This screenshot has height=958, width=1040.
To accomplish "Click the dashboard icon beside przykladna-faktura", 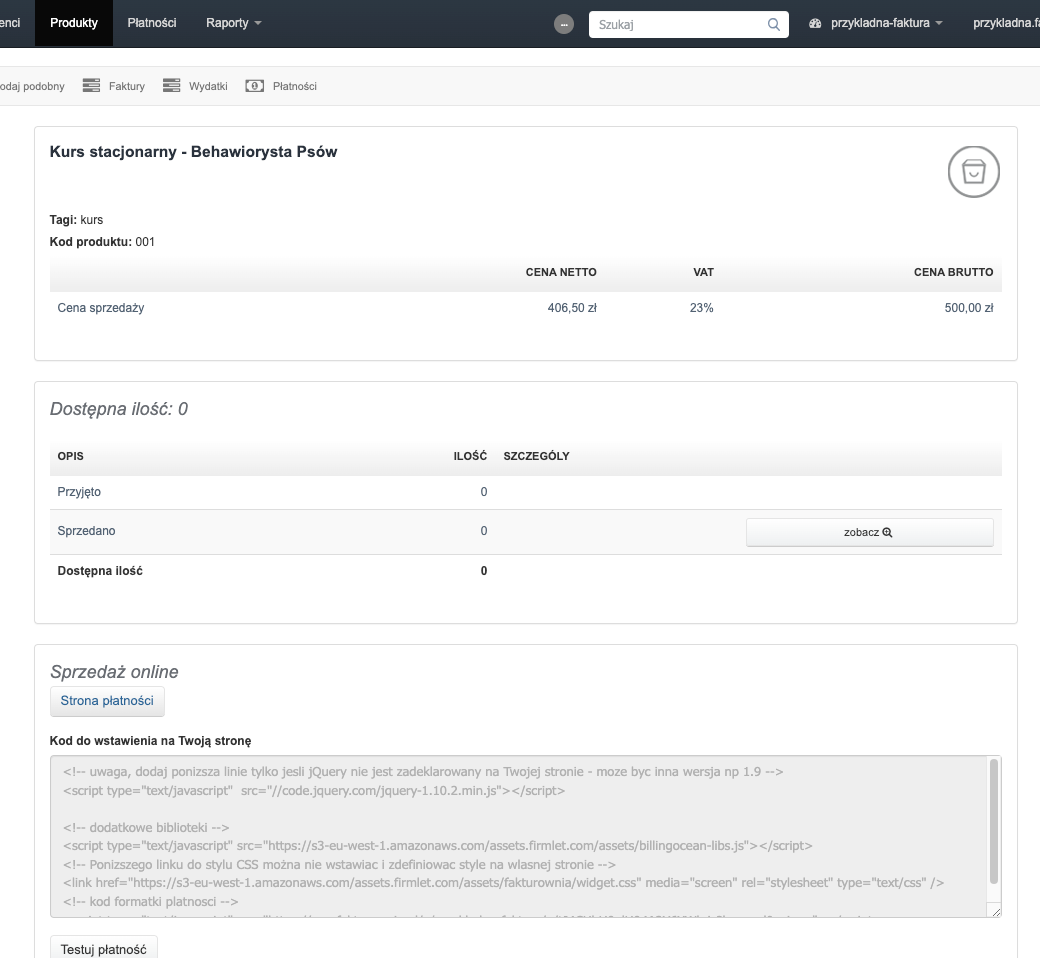I will coord(815,23).
